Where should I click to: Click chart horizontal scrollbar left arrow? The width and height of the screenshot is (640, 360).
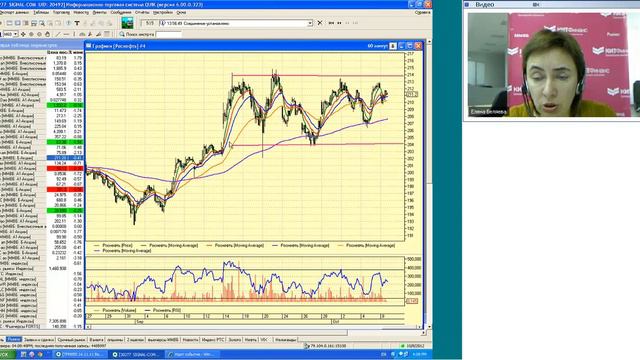point(88,327)
